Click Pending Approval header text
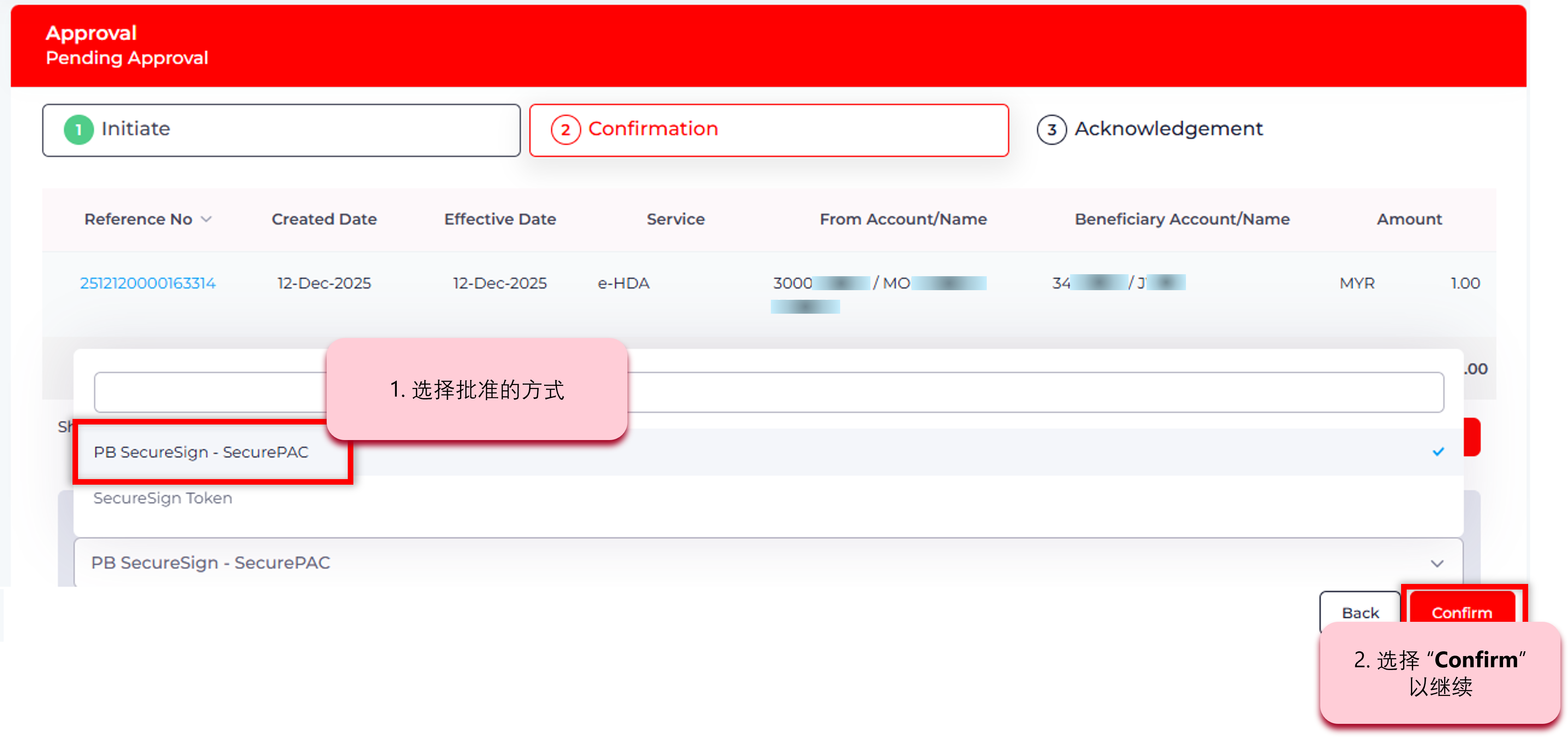Viewport: 1568px width, 737px height. pyautogui.click(x=127, y=58)
